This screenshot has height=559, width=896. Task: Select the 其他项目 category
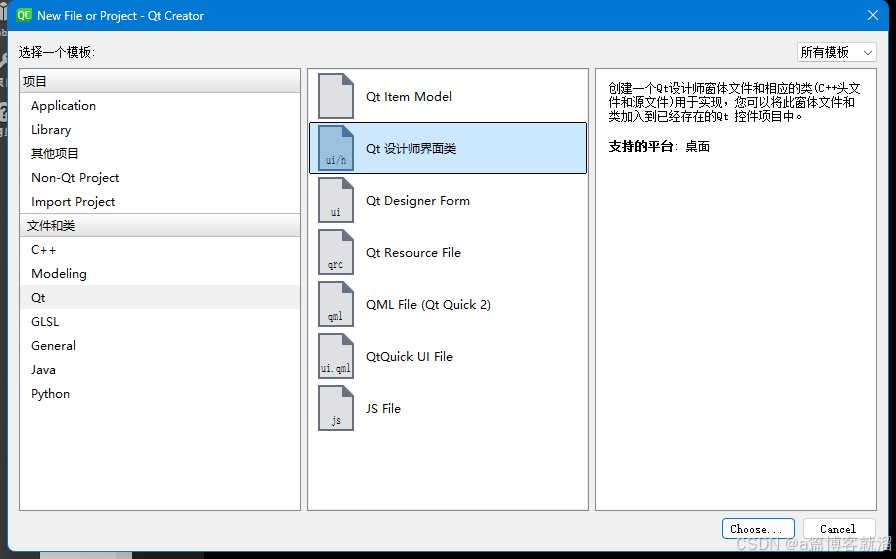(160, 154)
